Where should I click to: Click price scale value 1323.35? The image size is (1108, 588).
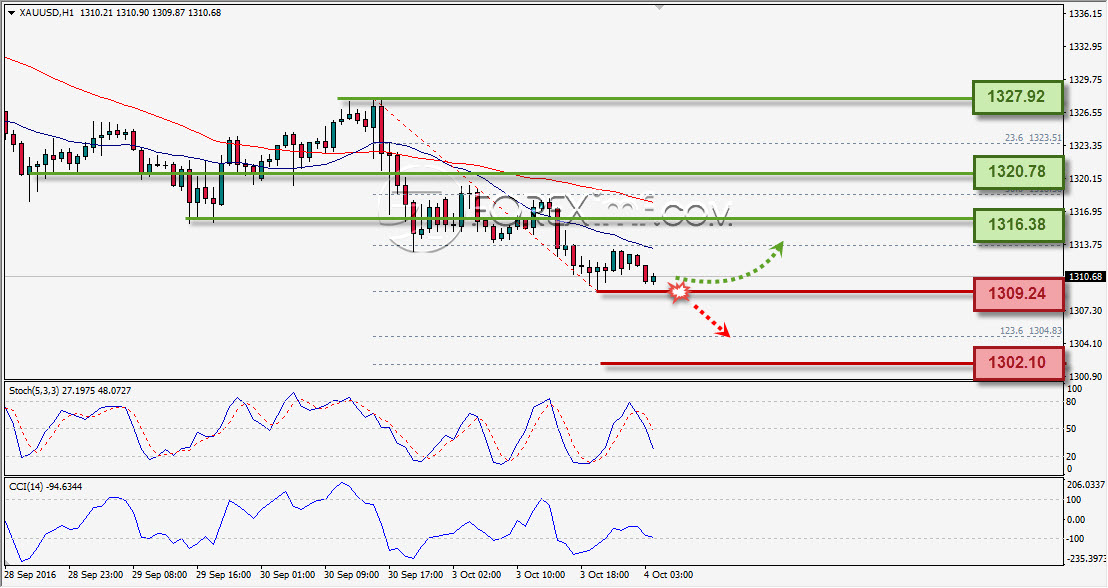coord(1085,146)
